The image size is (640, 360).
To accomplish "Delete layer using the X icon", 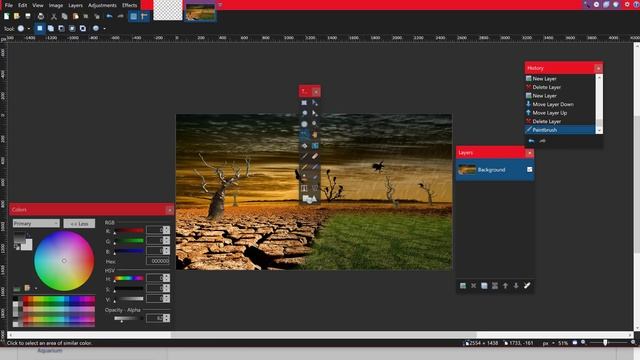I will click(x=473, y=286).
